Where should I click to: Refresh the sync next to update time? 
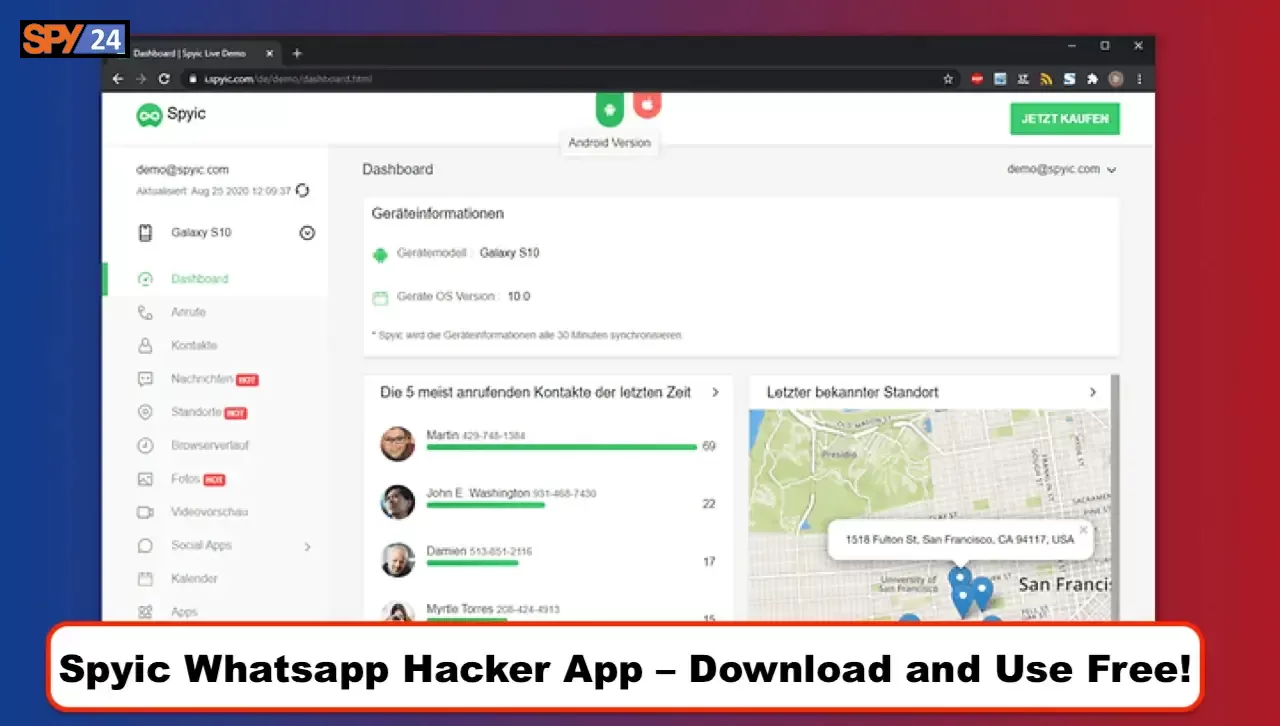click(302, 190)
